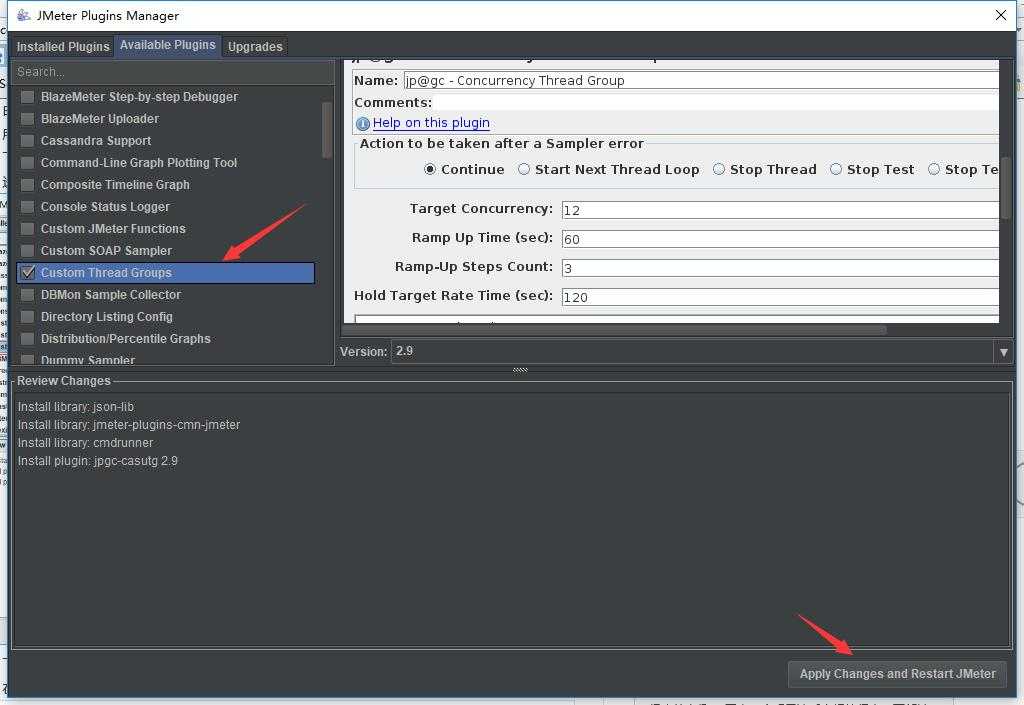Screen dimensions: 1024x705
Task: Click the Name field of thread group
Action: (701, 80)
